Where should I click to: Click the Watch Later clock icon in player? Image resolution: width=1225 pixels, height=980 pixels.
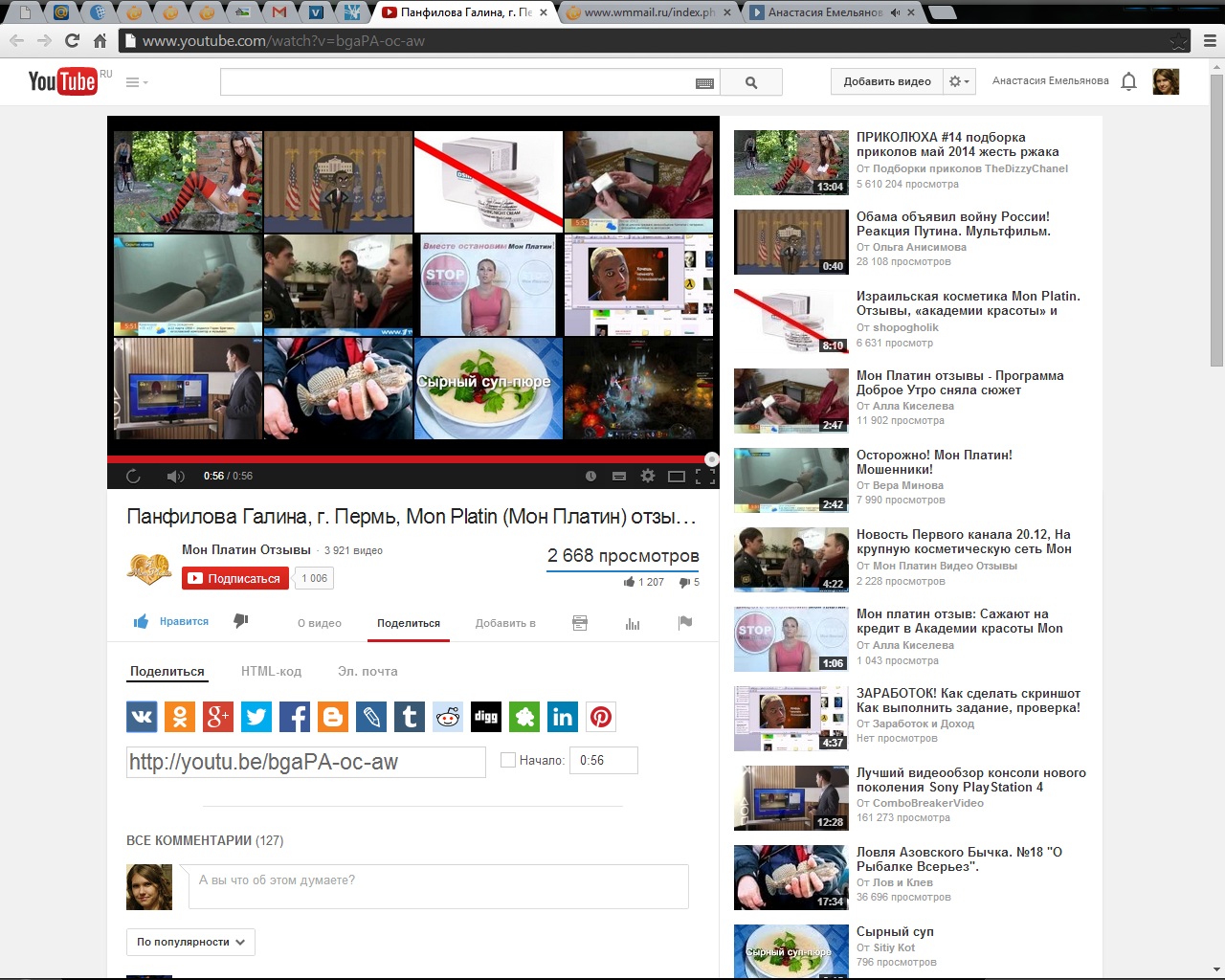[x=590, y=476]
